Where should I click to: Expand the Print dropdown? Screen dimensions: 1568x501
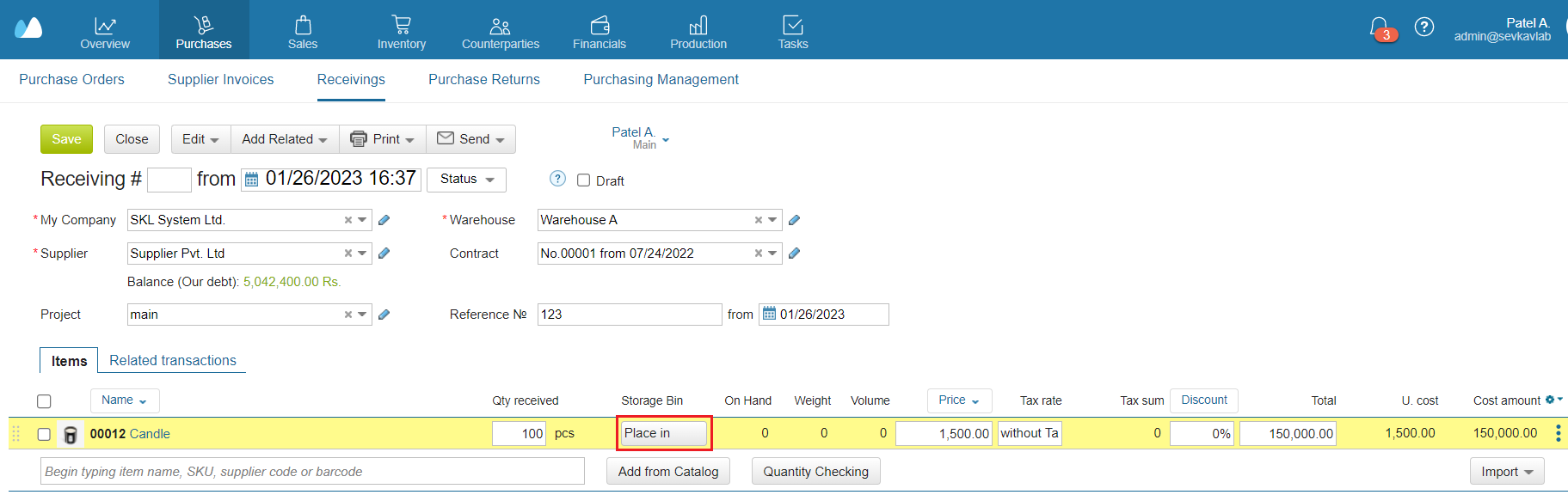click(x=383, y=139)
